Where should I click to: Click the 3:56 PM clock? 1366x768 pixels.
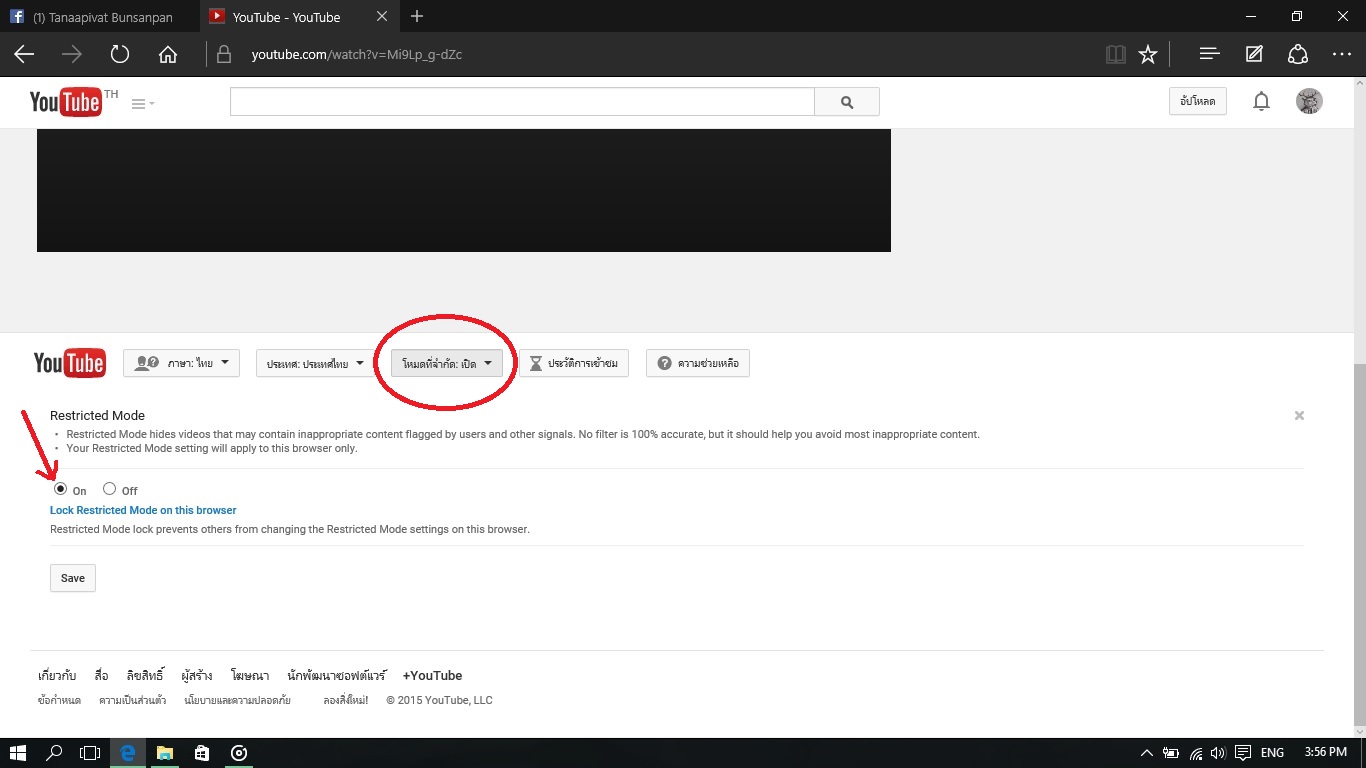coord(1325,753)
